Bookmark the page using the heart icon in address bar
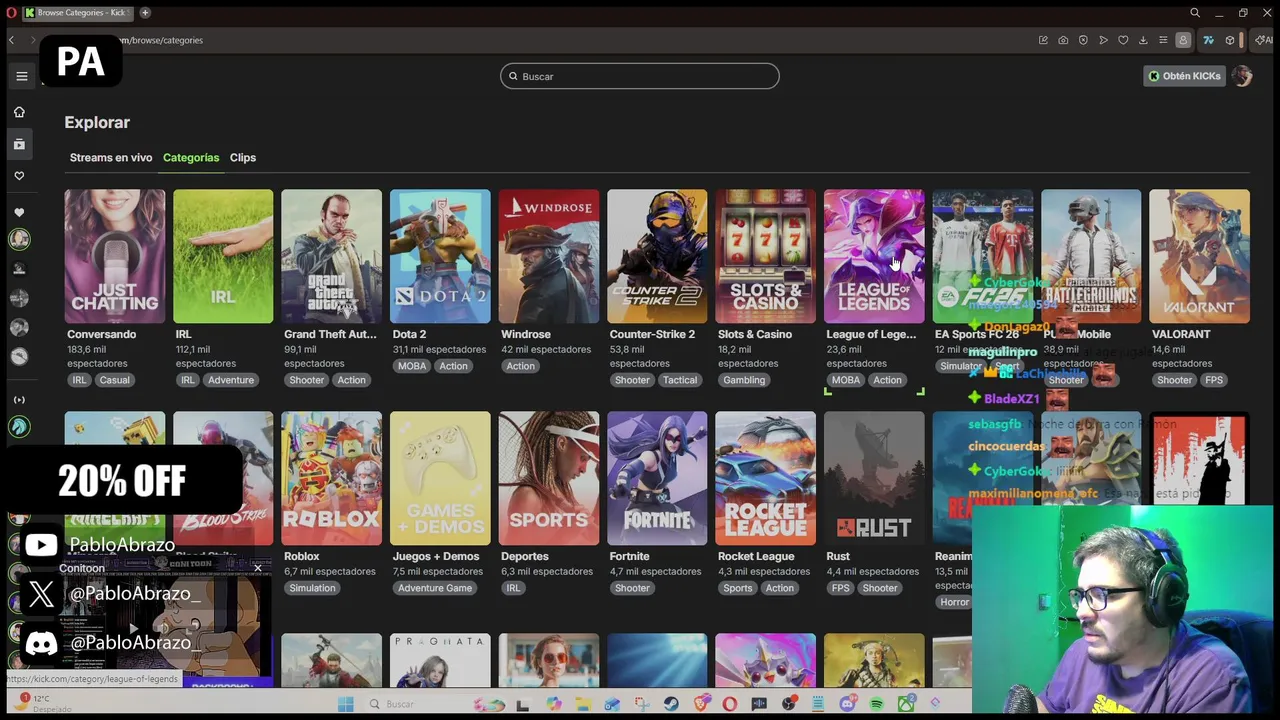 pyautogui.click(x=1123, y=40)
